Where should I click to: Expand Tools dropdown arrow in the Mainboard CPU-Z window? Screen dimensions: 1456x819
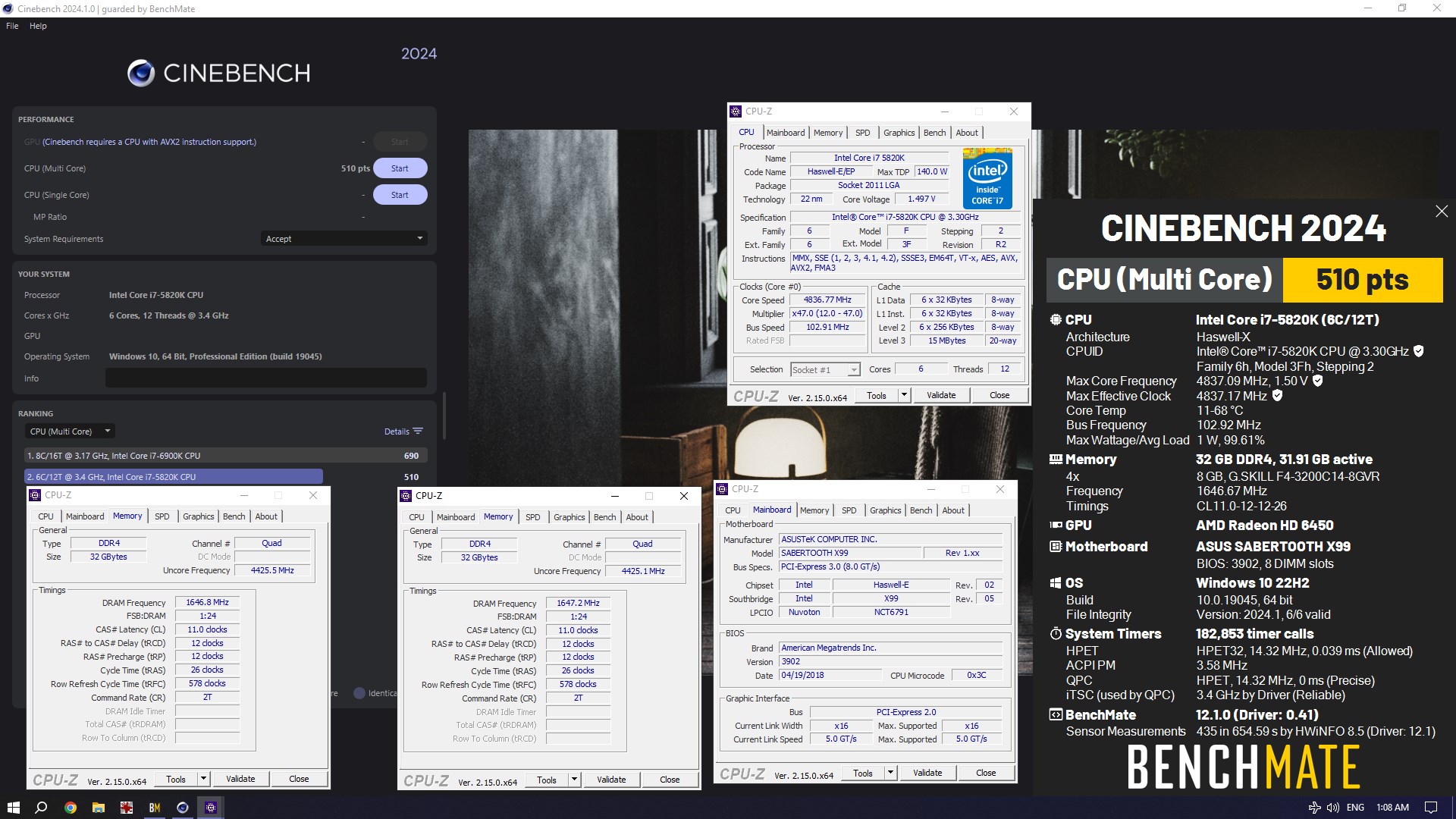click(890, 773)
